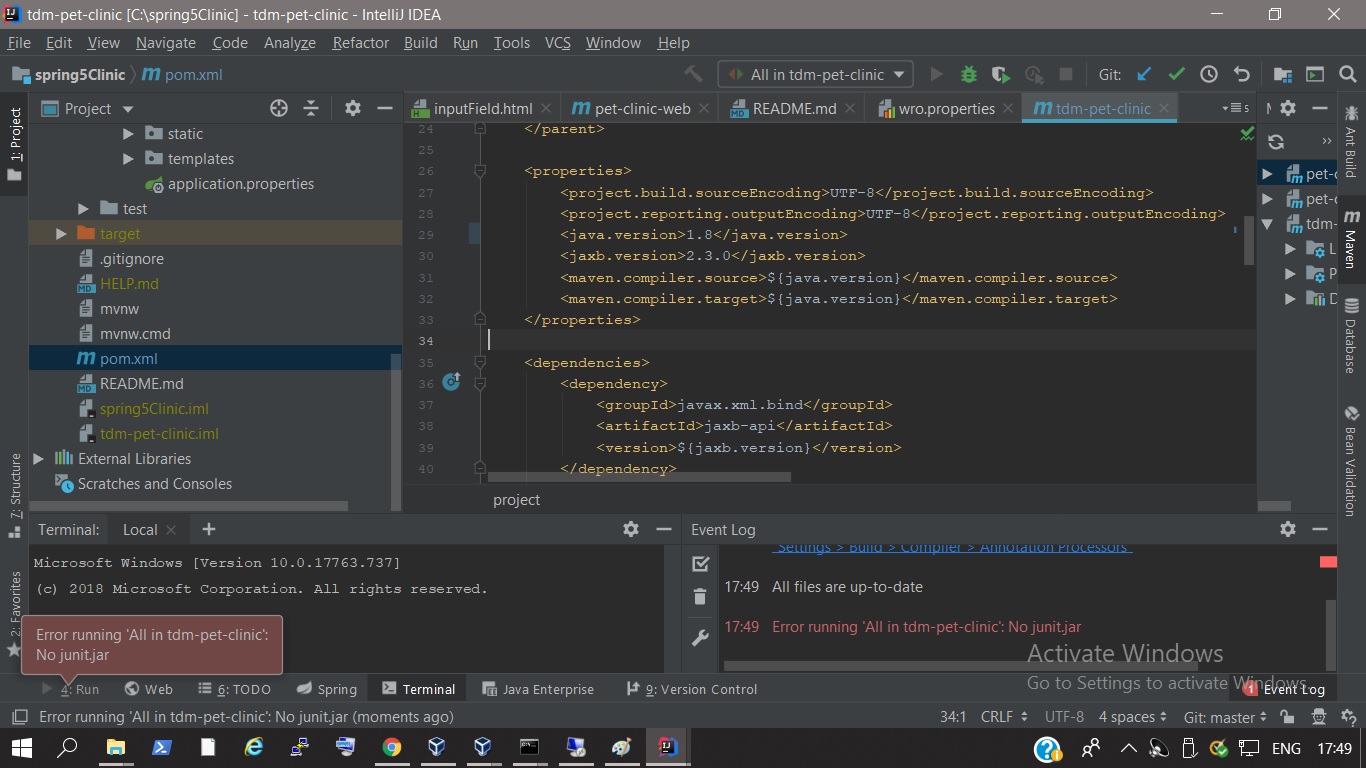Open Project Structure from the main toolbar
Image resolution: width=1366 pixels, height=768 pixels.
(1283, 74)
